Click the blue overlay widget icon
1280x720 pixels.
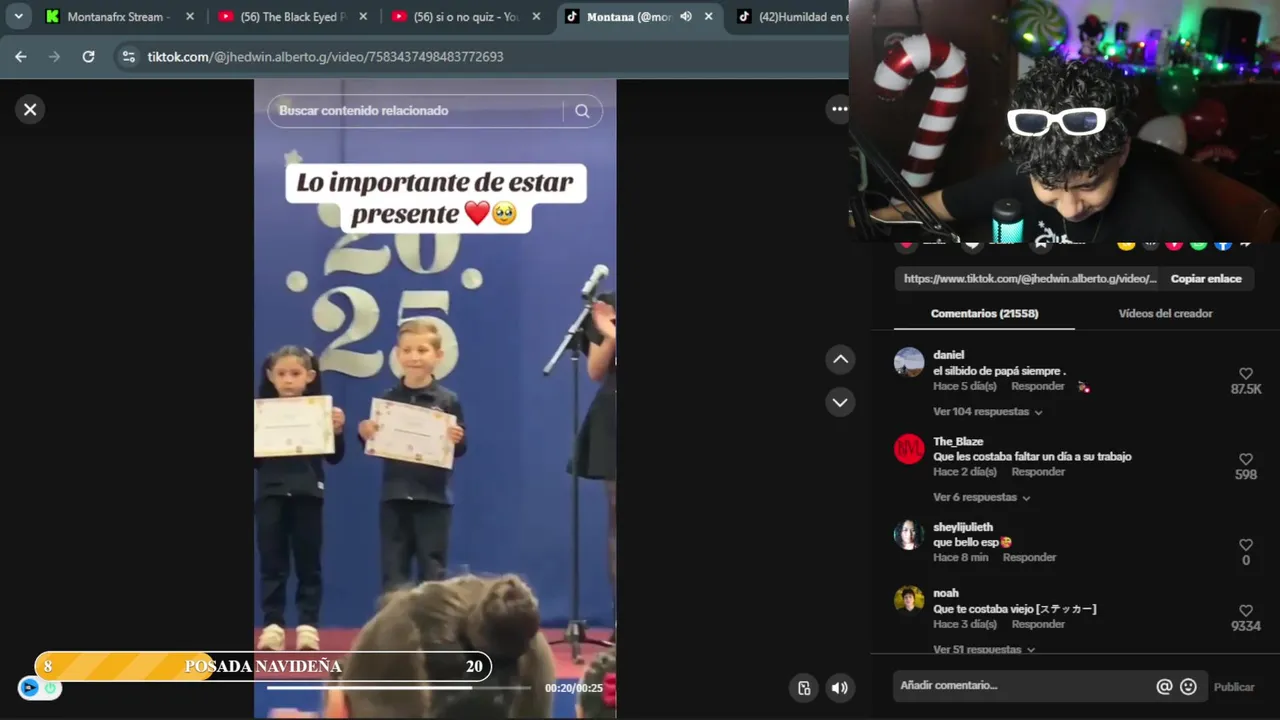pyautogui.click(x=29, y=688)
